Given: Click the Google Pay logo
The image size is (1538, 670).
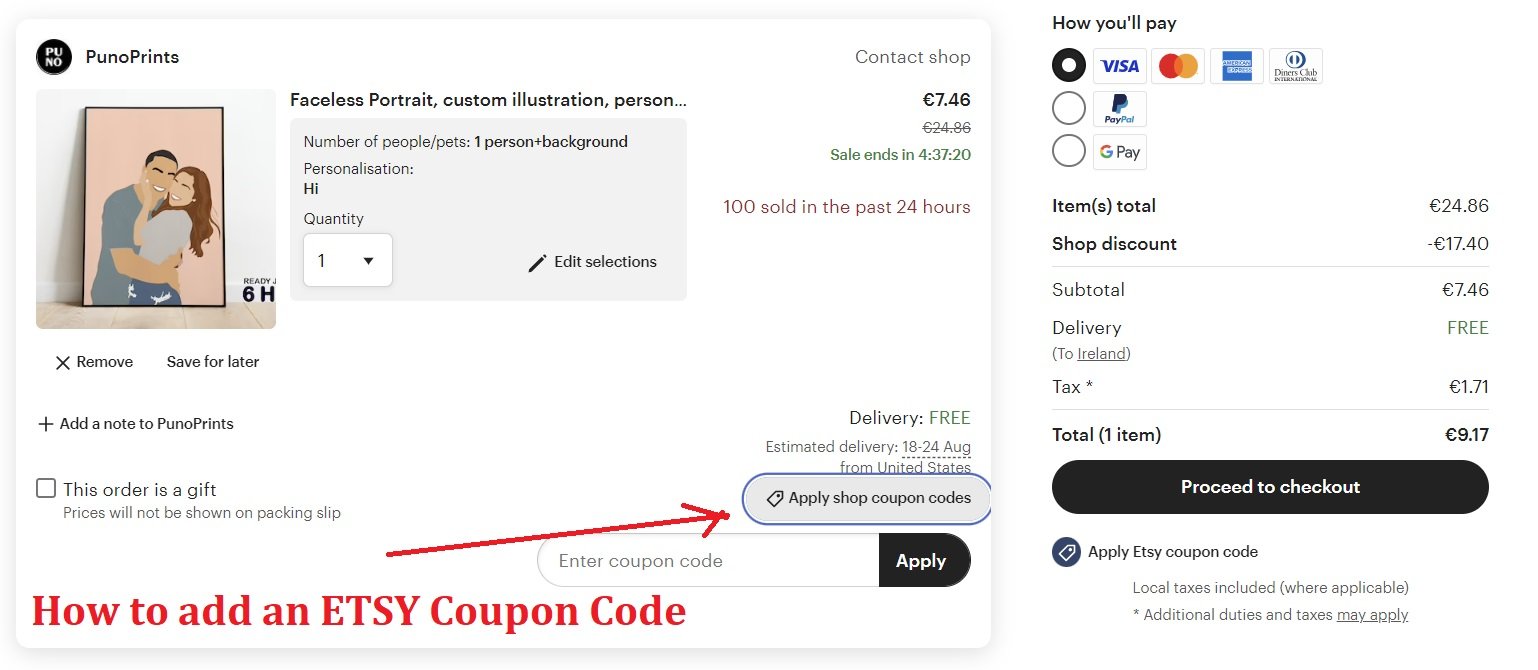Looking at the screenshot, I should coord(1119,151).
